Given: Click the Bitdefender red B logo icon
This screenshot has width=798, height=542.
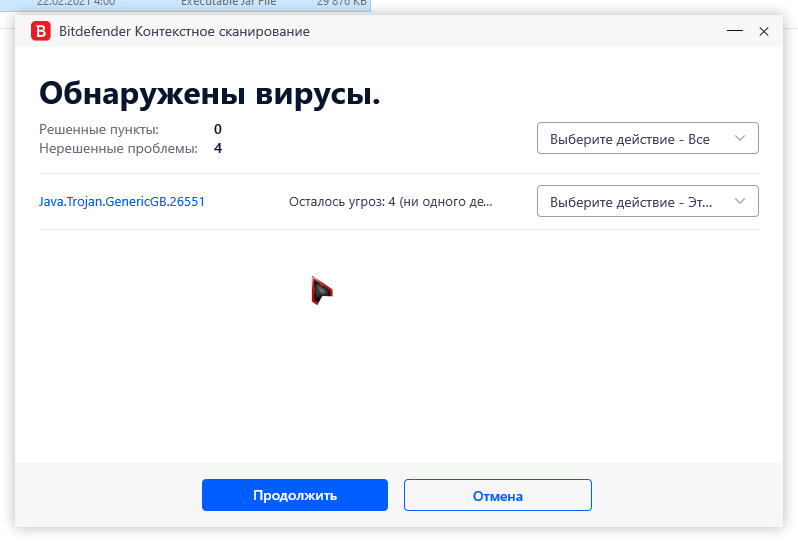Looking at the screenshot, I should [41, 31].
